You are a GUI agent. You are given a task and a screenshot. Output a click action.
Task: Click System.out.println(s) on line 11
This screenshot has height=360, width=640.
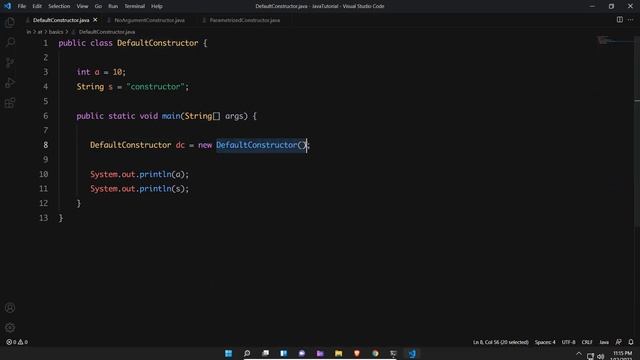point(138,189)
